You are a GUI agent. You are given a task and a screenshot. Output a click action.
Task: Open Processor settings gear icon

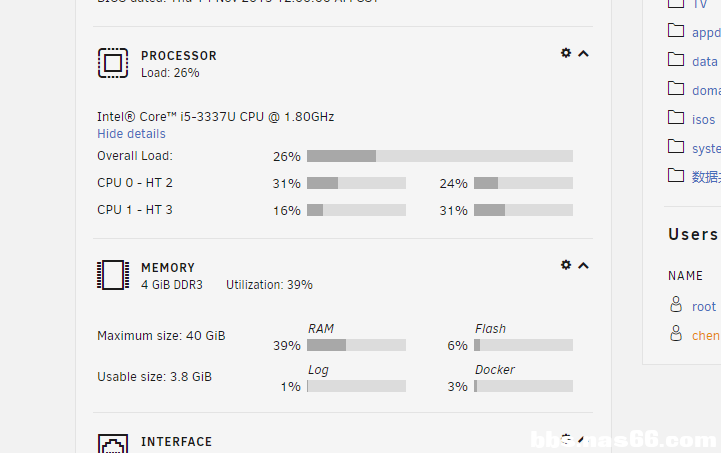click(566, 53)
